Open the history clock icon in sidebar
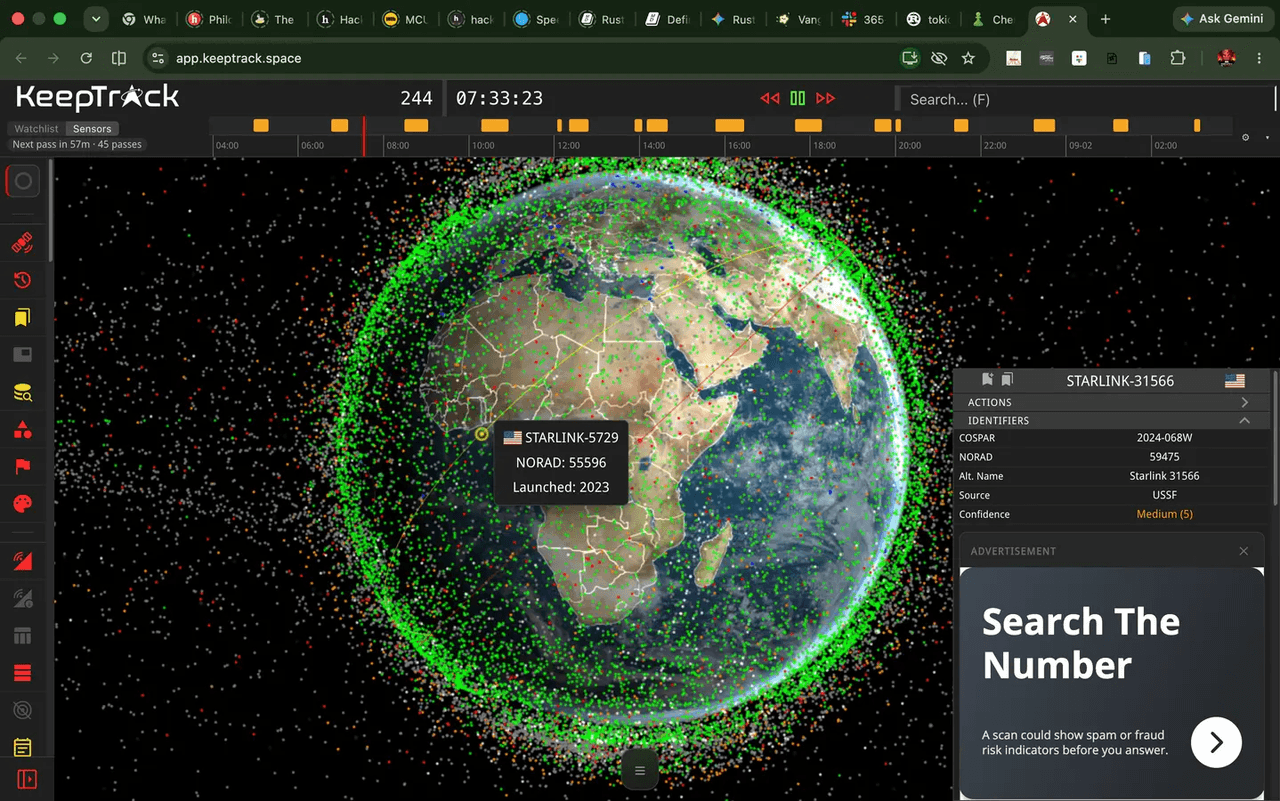1280x801 pixels. (x=22, y=280)
